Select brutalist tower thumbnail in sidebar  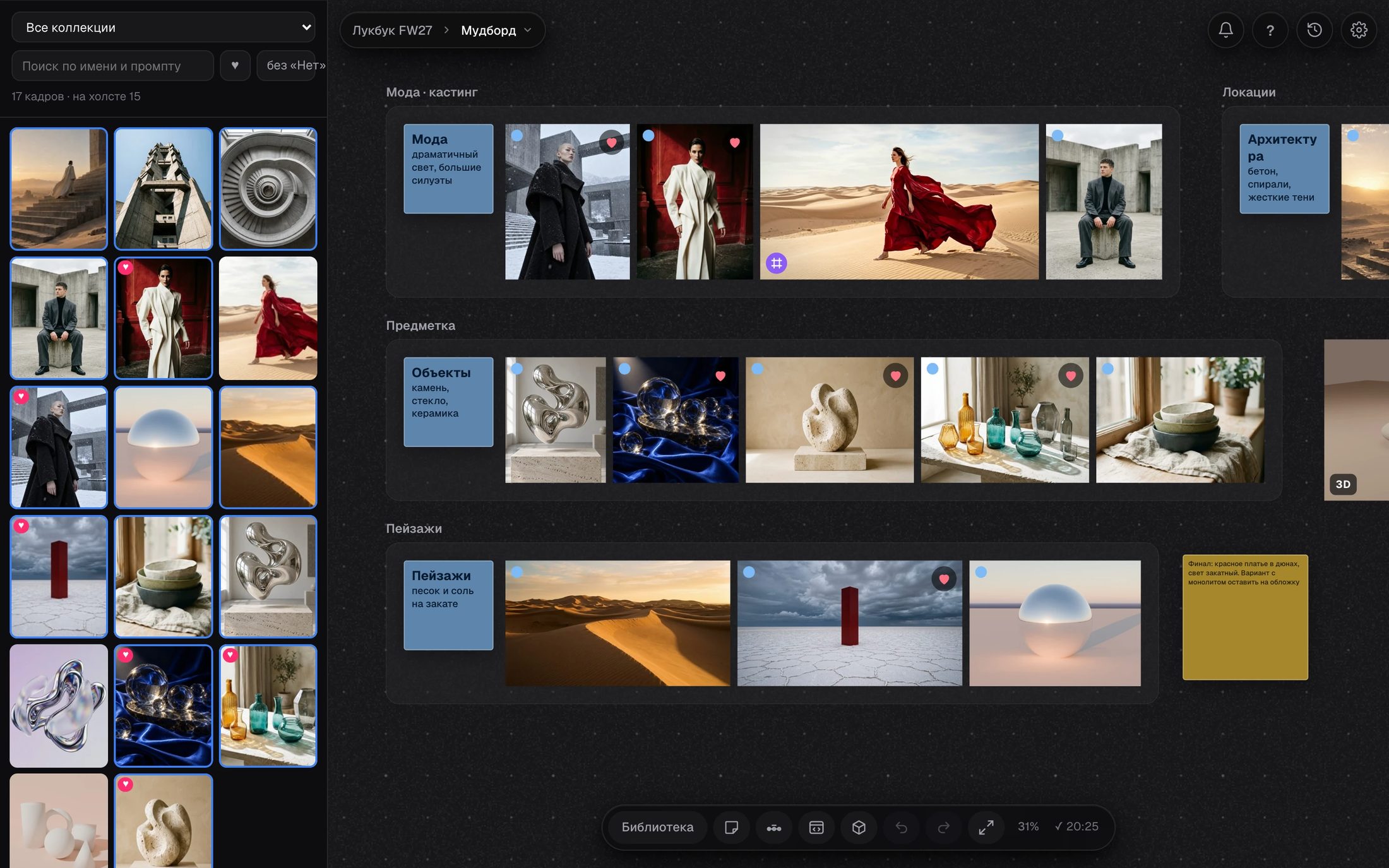[x=164, y=189]
